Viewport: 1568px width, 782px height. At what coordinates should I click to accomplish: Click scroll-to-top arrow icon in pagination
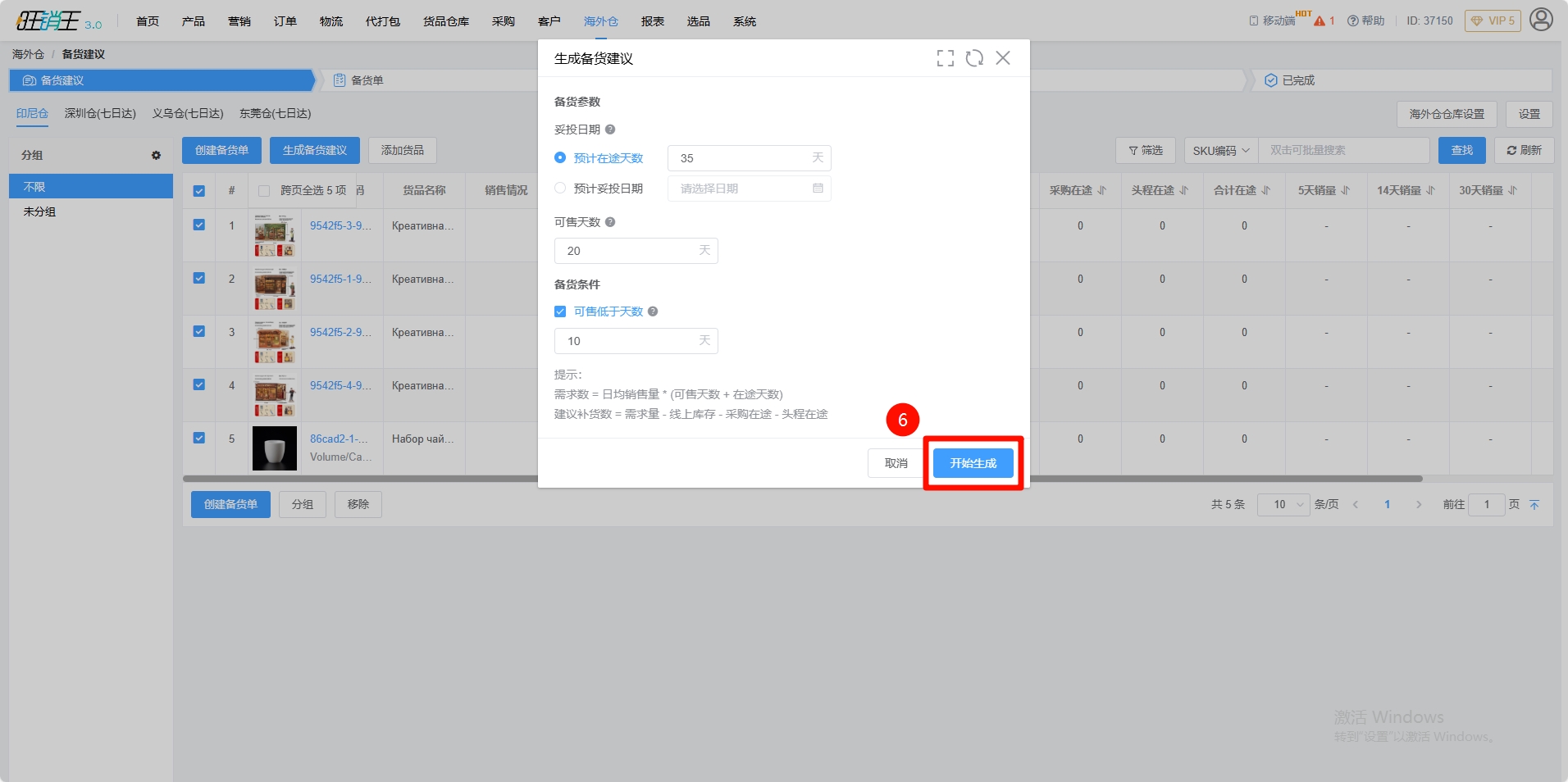click(x=1534, y=505)
